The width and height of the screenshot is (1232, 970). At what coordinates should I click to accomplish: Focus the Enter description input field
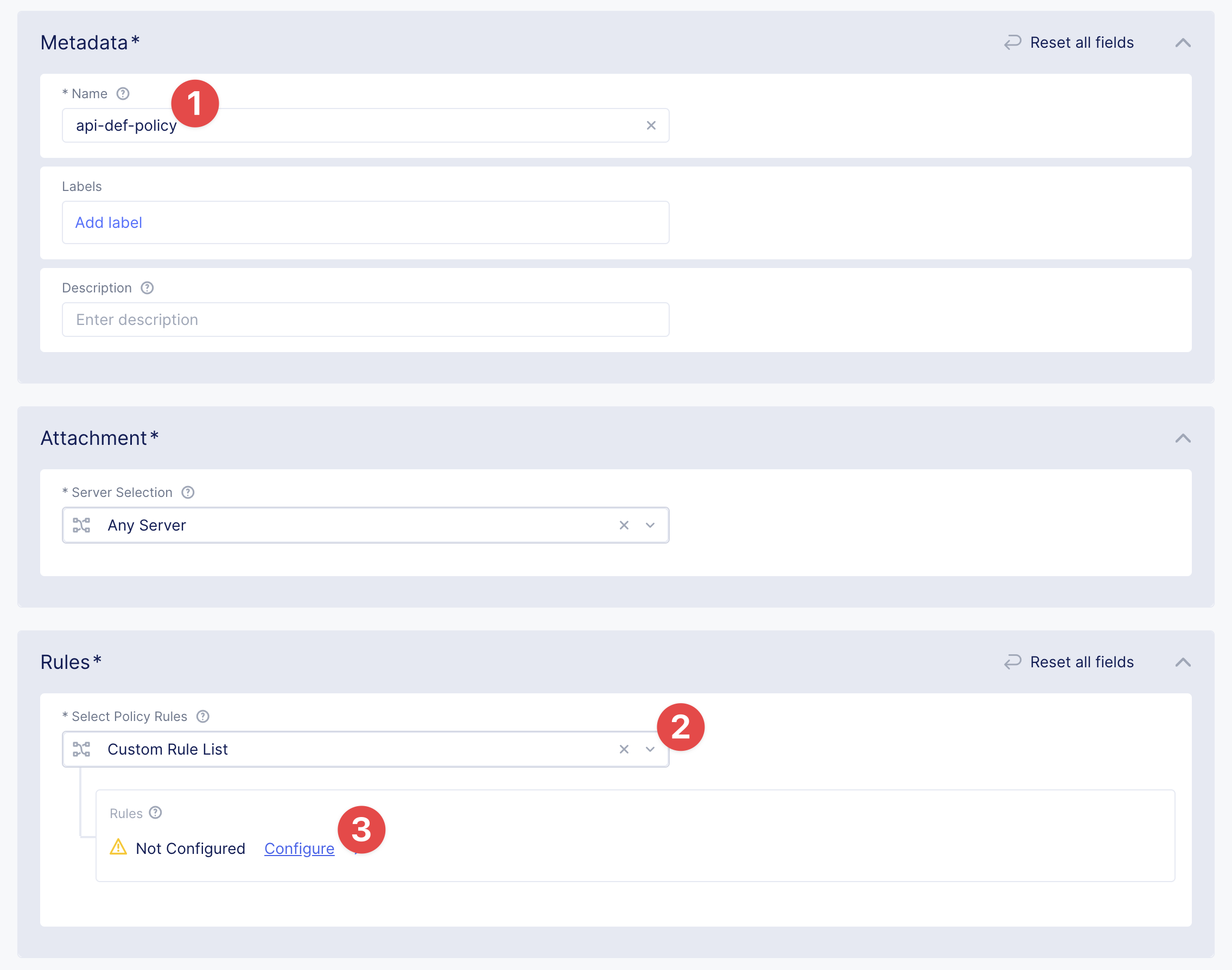point(365,320)
